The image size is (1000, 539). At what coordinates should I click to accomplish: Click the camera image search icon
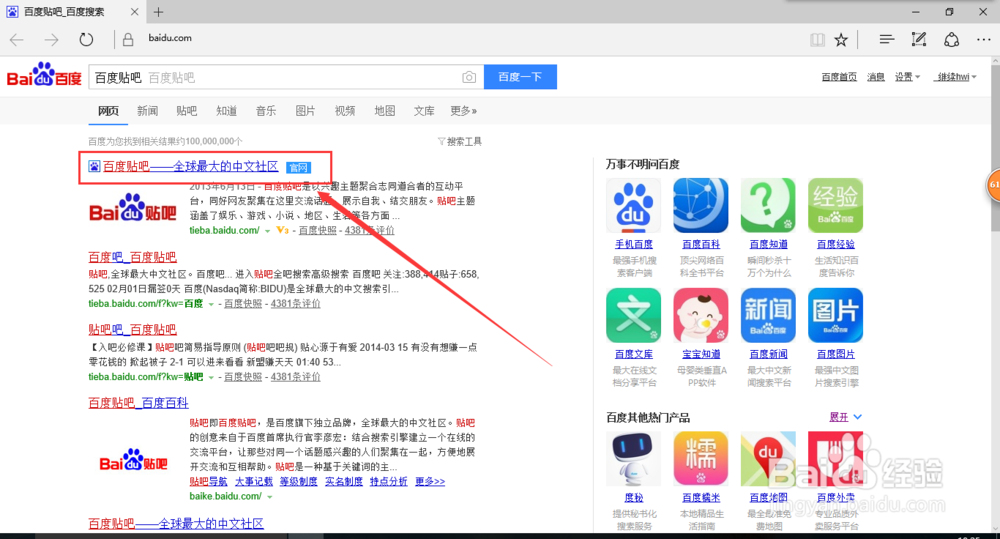tap(469, 77)
